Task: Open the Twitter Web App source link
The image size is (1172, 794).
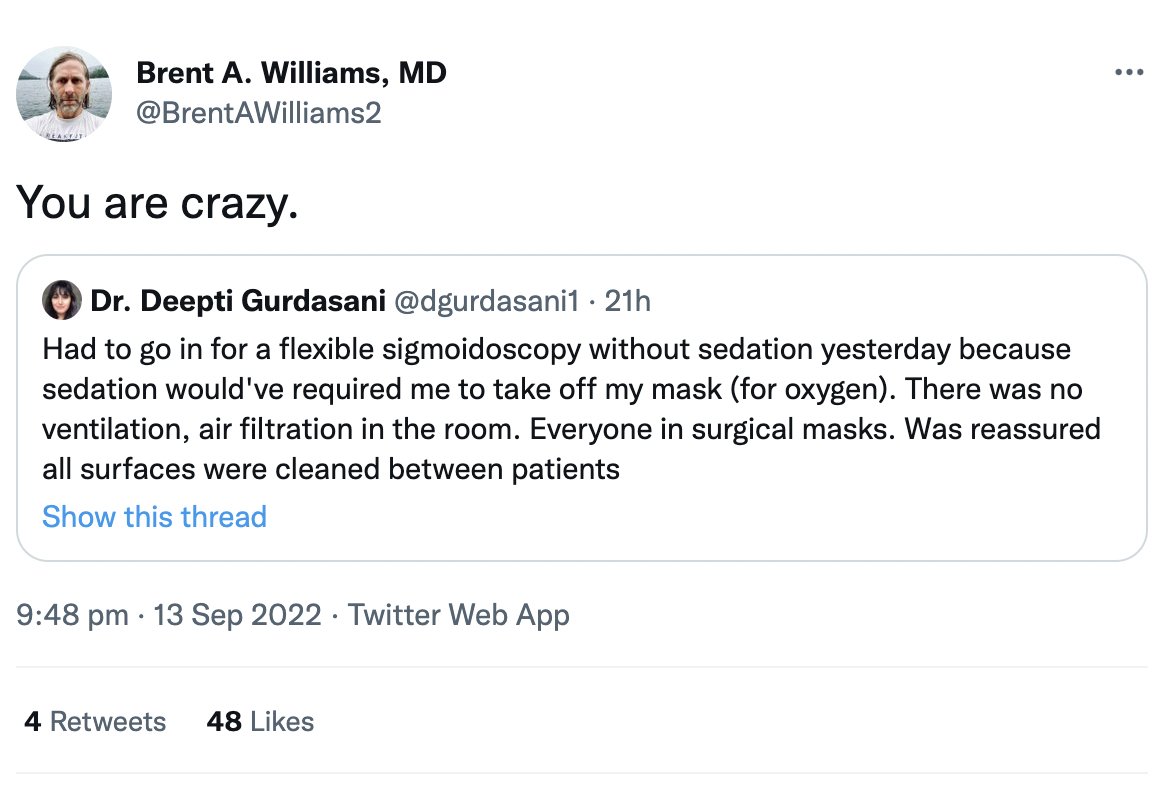Action: [458, 614]
